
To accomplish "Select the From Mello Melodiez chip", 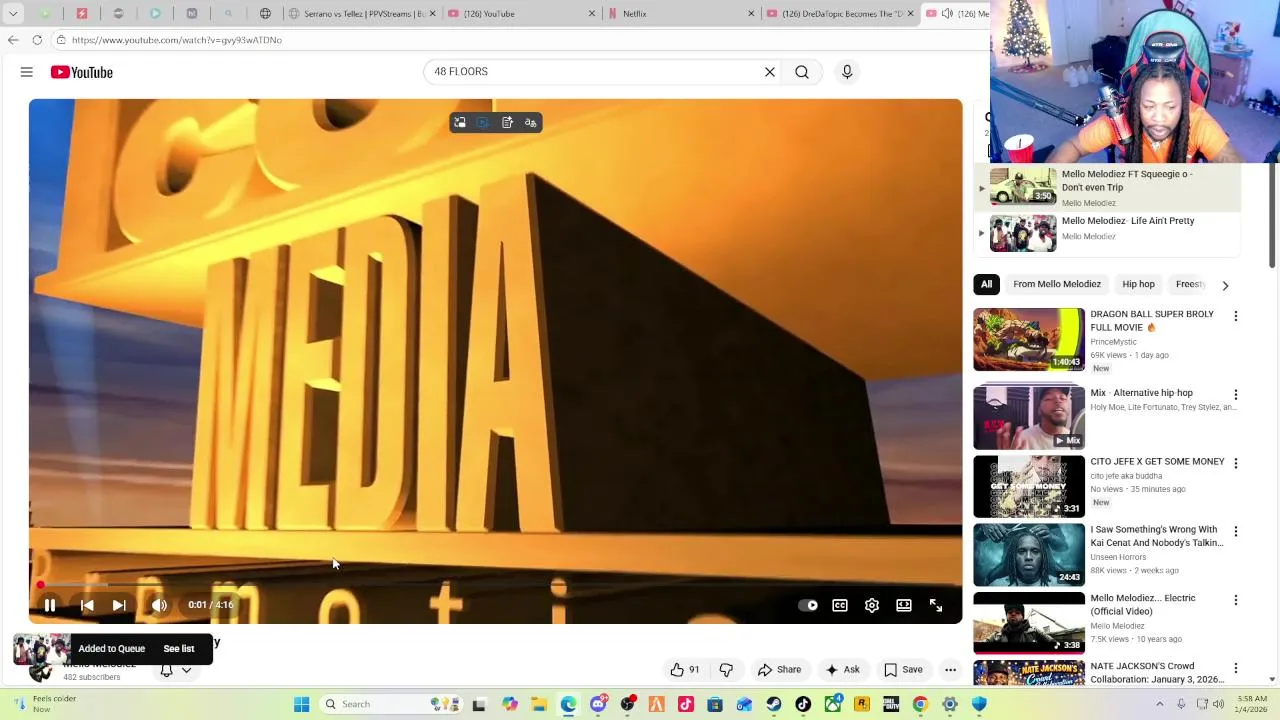I will pyautogui.click(x=1057, y=284).
